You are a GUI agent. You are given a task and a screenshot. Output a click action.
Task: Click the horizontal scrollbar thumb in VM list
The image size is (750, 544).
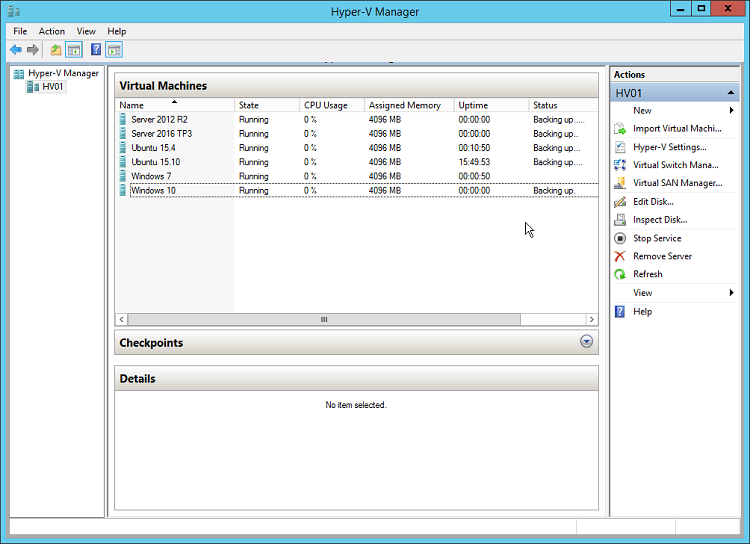324,319
